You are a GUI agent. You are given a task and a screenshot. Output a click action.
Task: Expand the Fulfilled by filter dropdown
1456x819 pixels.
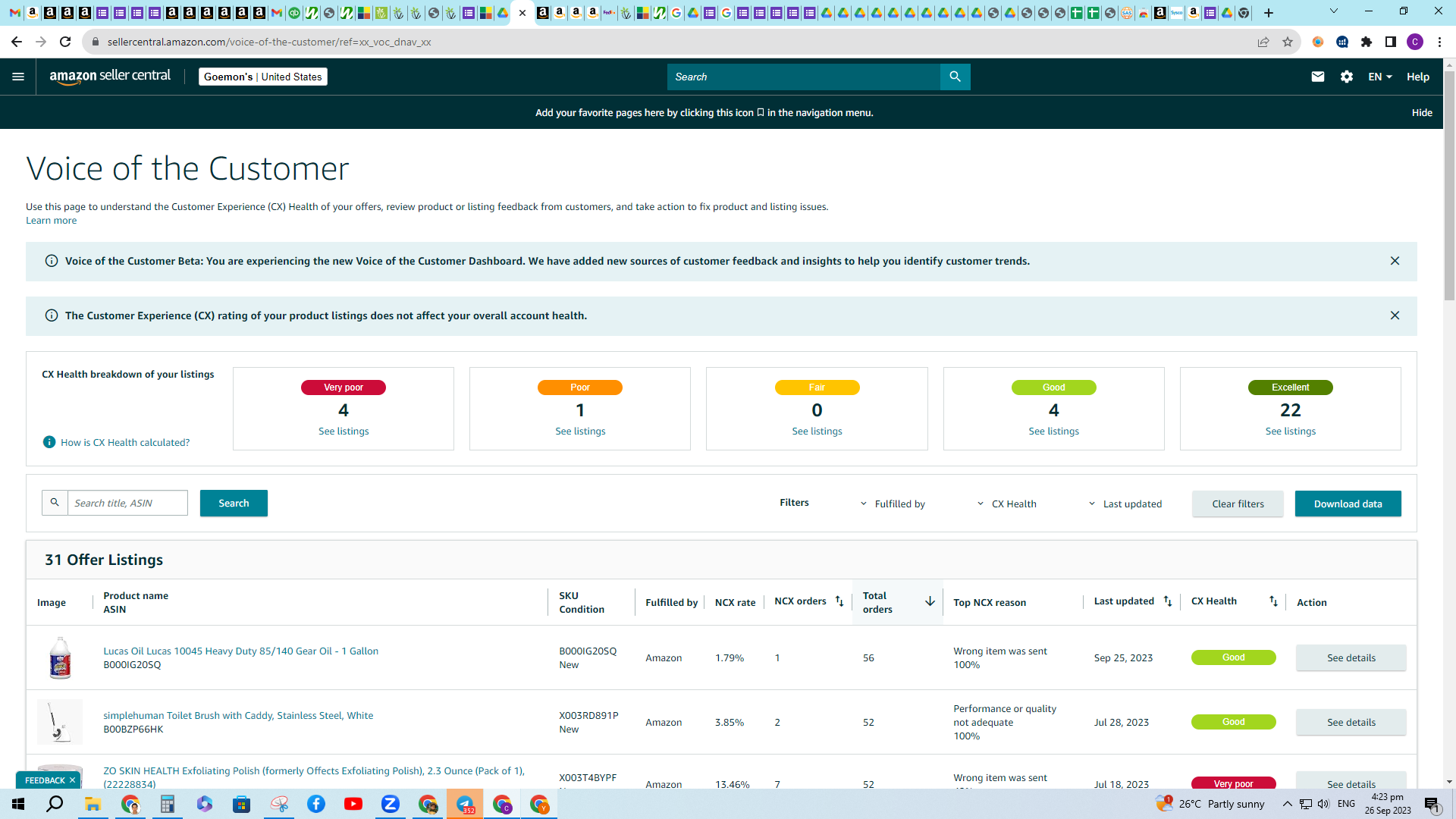point(893,504)
